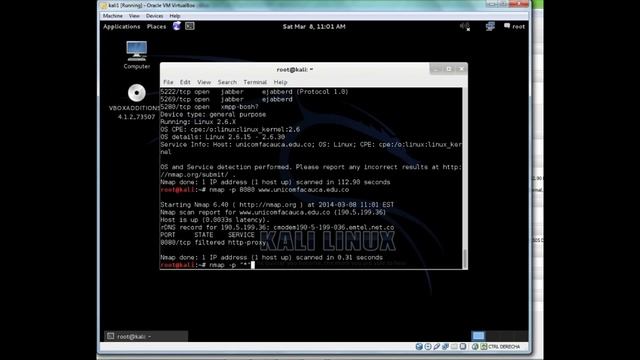Open the Places menu in the Kali panel
The image size is (640, 360).
(x=156, y=27)
